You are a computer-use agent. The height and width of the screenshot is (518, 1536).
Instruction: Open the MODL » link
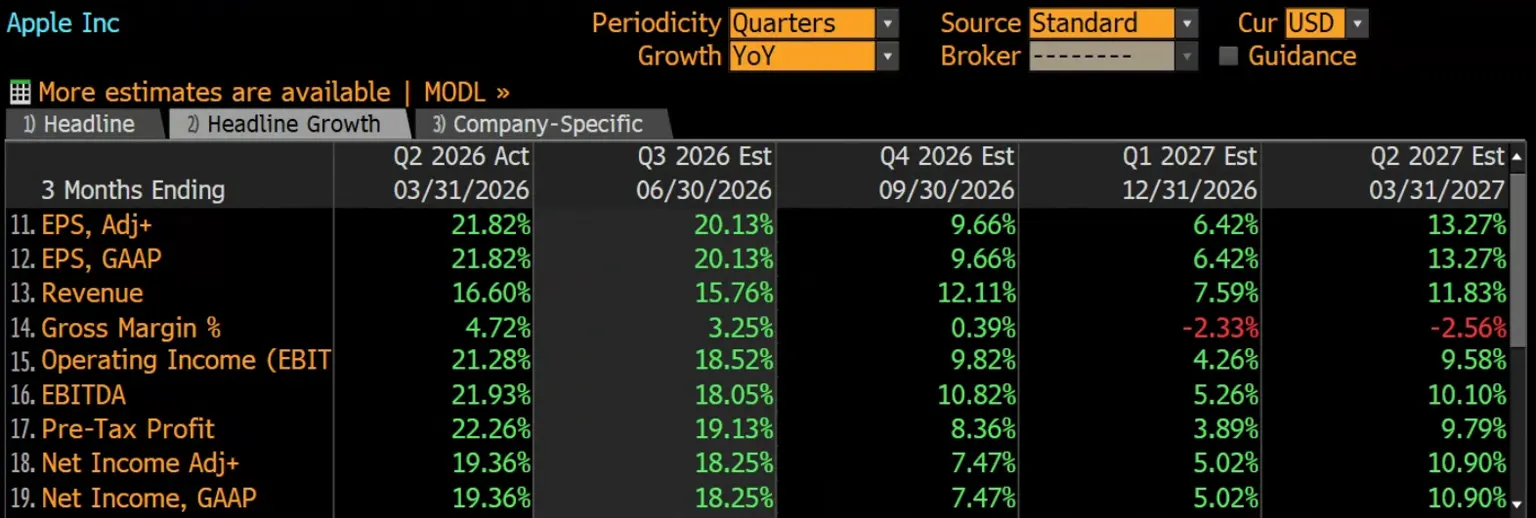coord(466,93)
